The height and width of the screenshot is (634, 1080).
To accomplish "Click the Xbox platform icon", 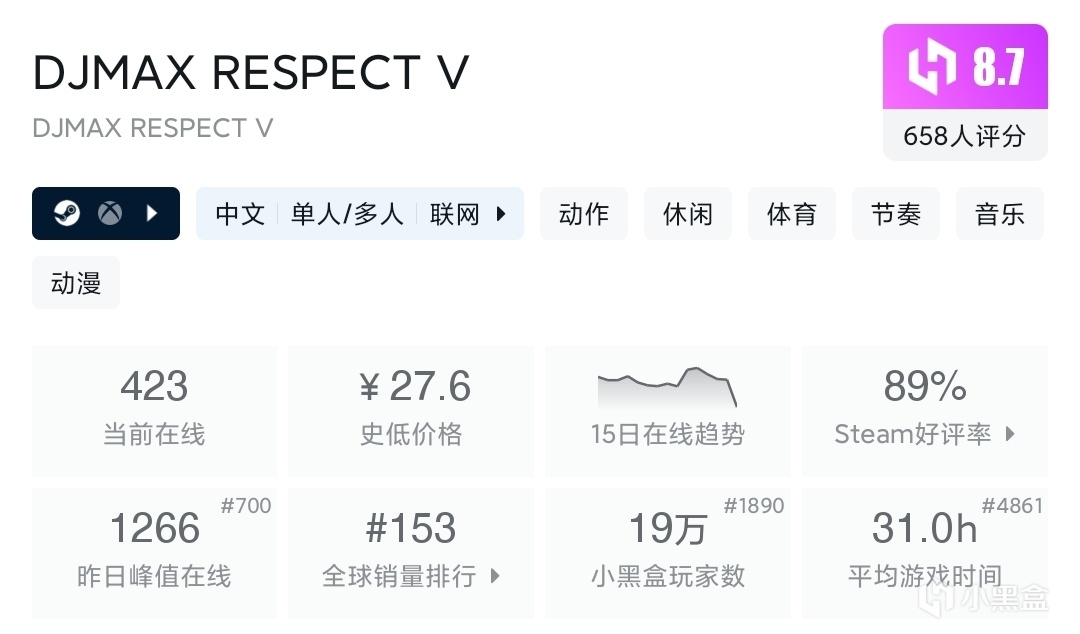I will [x=110, y=213].
